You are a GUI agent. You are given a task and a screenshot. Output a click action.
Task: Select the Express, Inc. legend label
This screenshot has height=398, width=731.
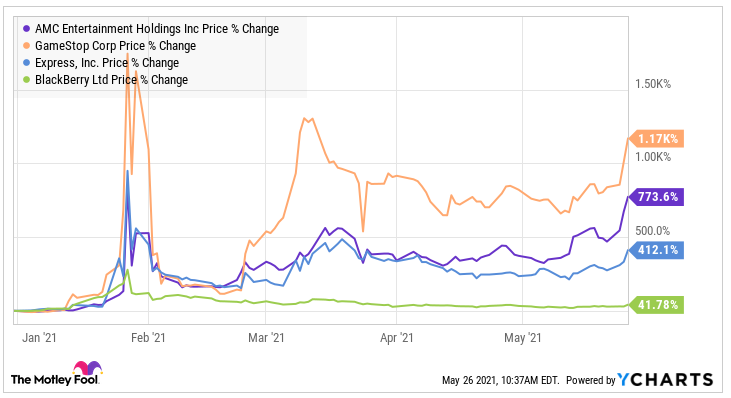[107, 62]
